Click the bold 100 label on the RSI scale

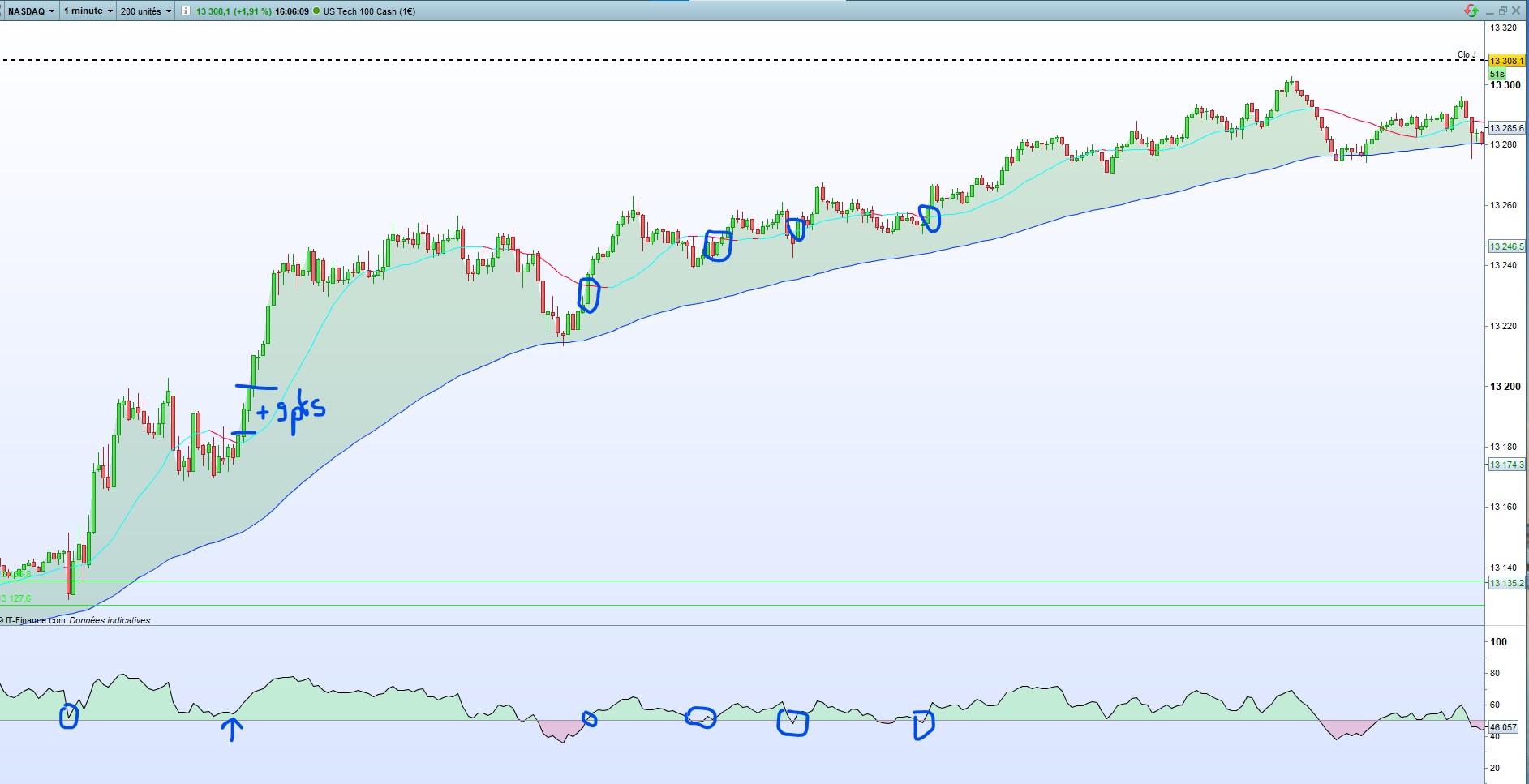pyautogui.click(x=1498, y=641)
